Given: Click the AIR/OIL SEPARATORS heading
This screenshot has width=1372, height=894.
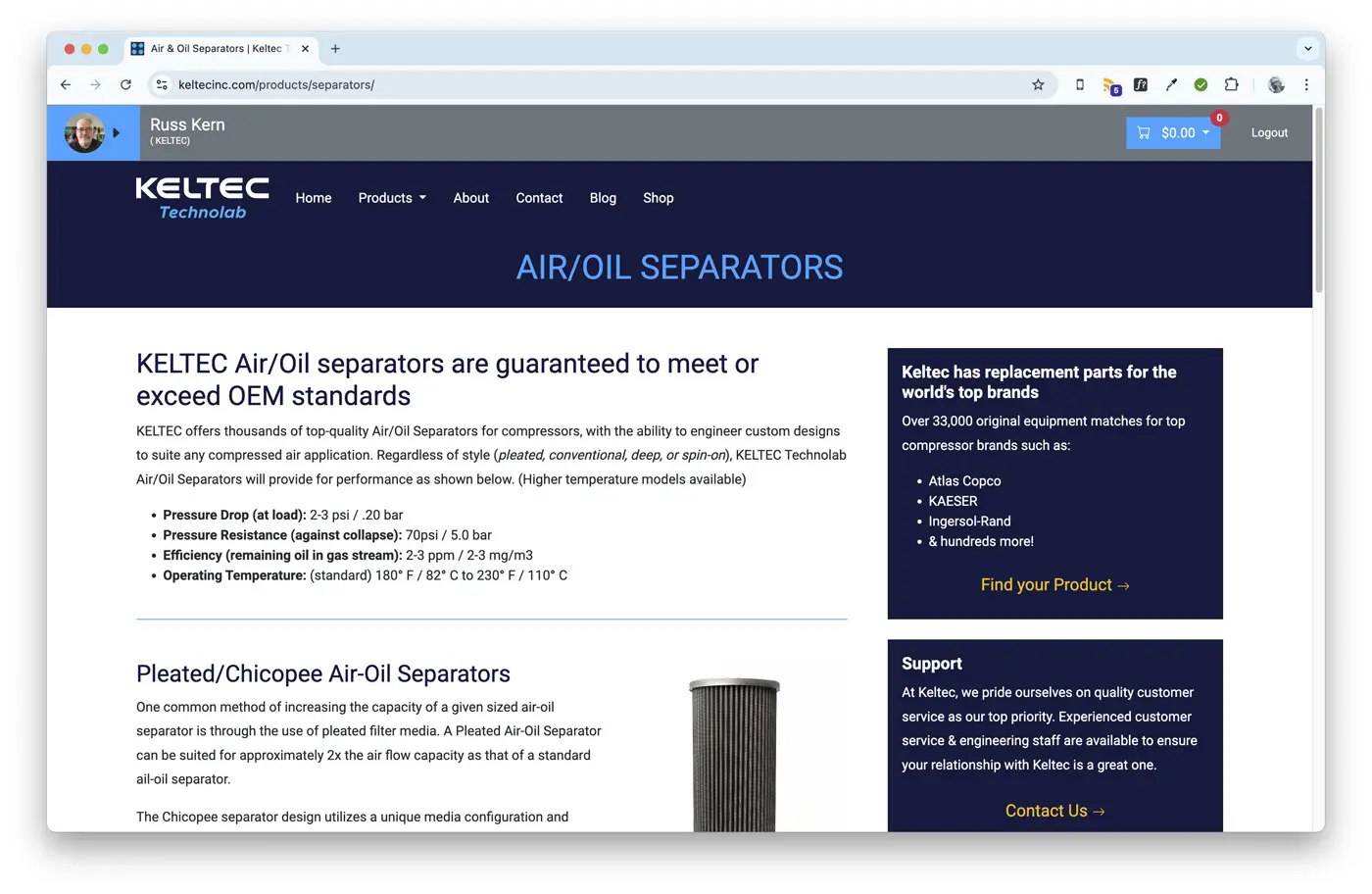Looking at the screenshot, I should coord(679,268).
